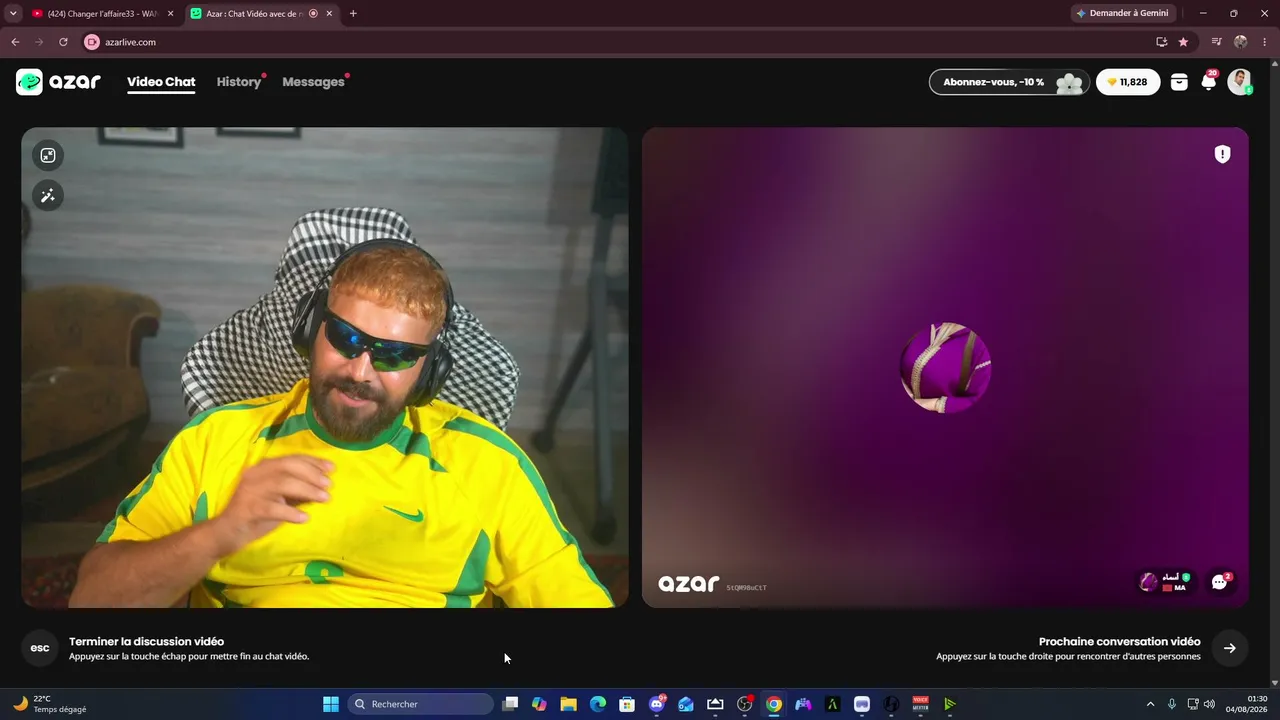Open the Voicemeeter app in the taskbar
This screenshot has height=720, width=1280.
click(921, 704)
